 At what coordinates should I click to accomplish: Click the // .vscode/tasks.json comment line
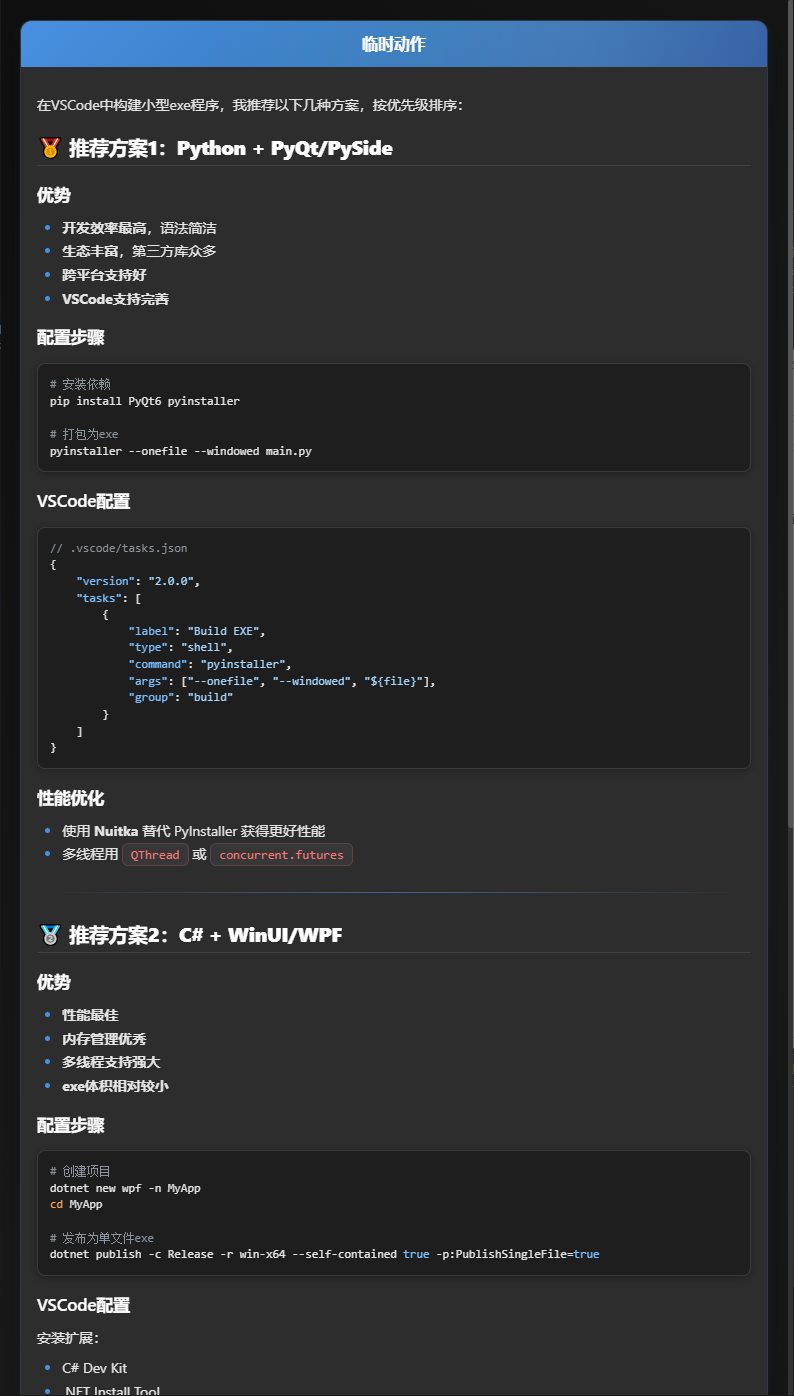pyautogui.click(x=118, y=548)
